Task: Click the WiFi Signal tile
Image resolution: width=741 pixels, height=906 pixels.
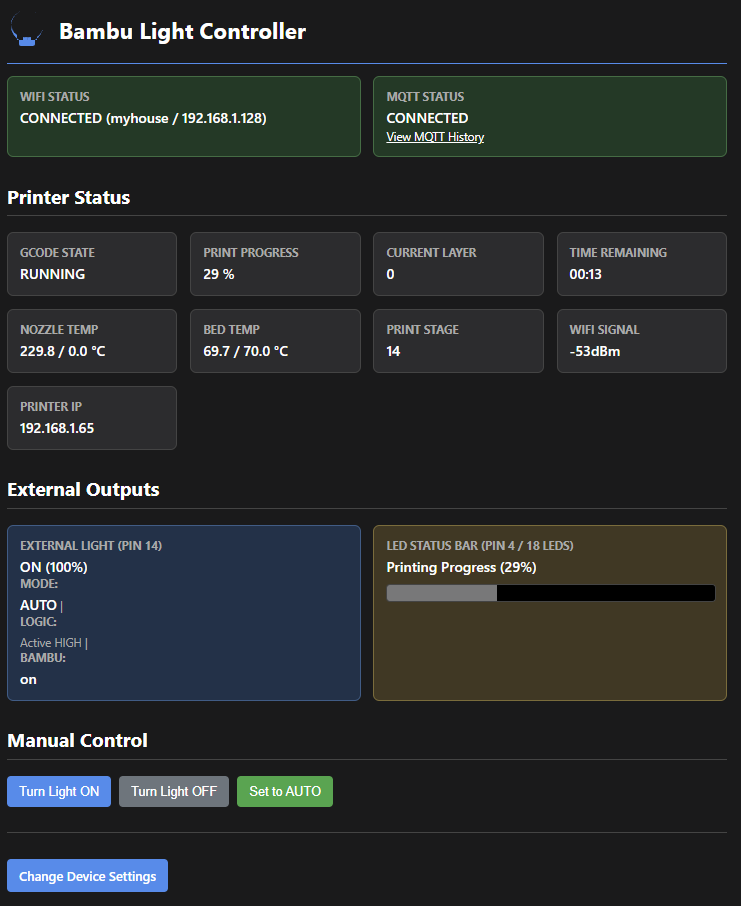Action: (641, 341)
